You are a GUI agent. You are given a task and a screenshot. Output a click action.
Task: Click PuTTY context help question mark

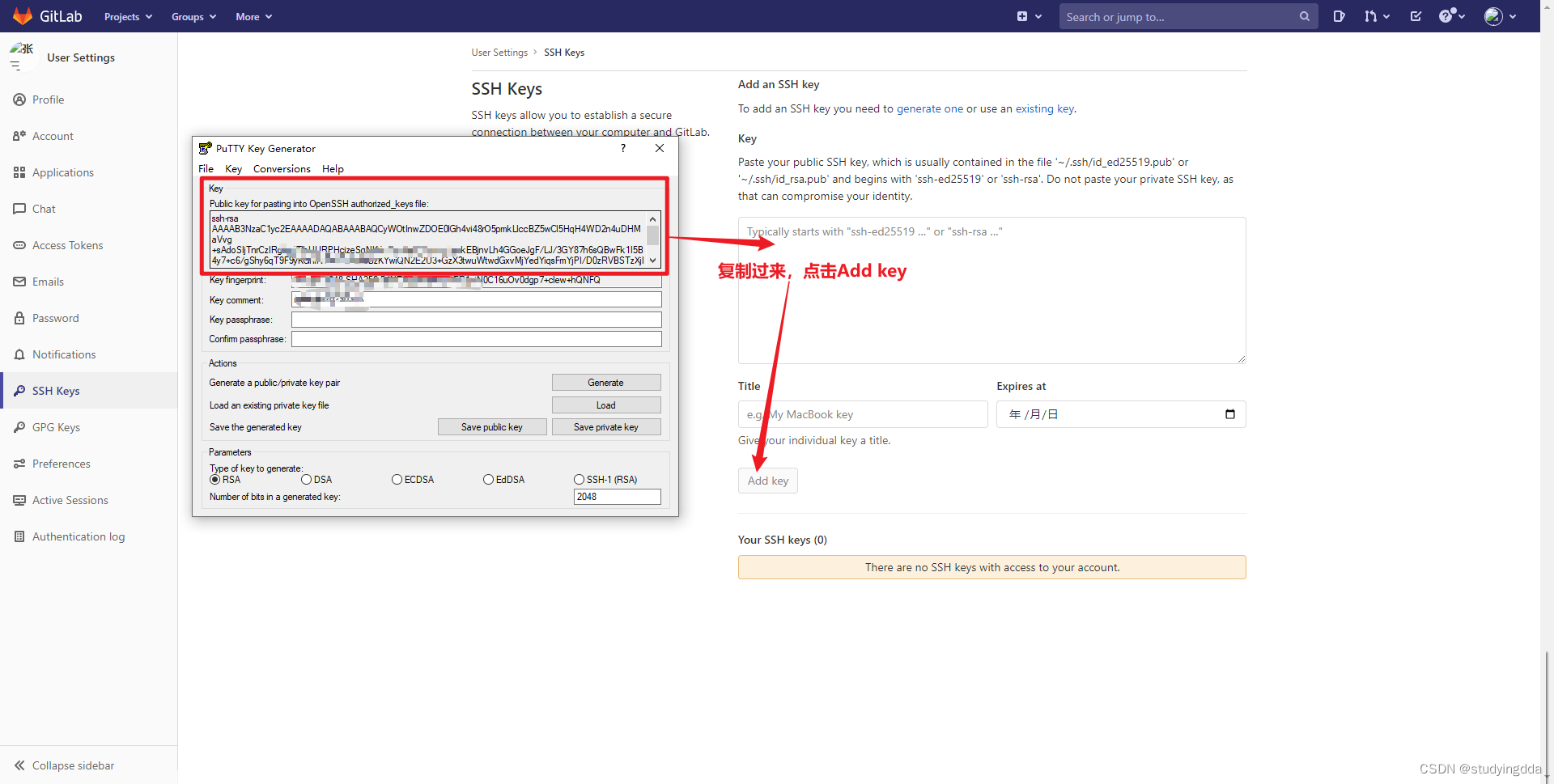(x=622, y=148)
